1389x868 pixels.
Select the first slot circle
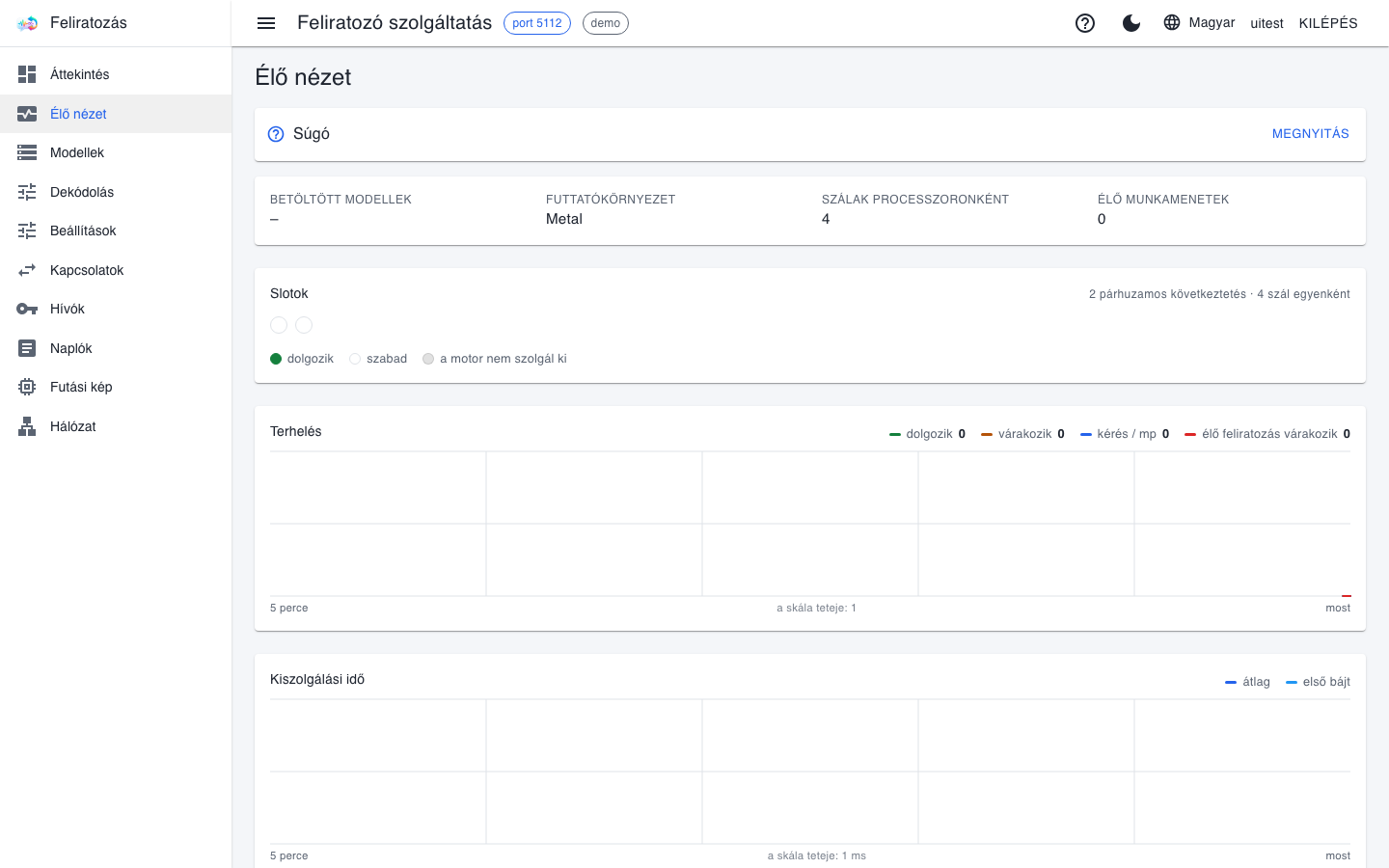tap(279, 325)
